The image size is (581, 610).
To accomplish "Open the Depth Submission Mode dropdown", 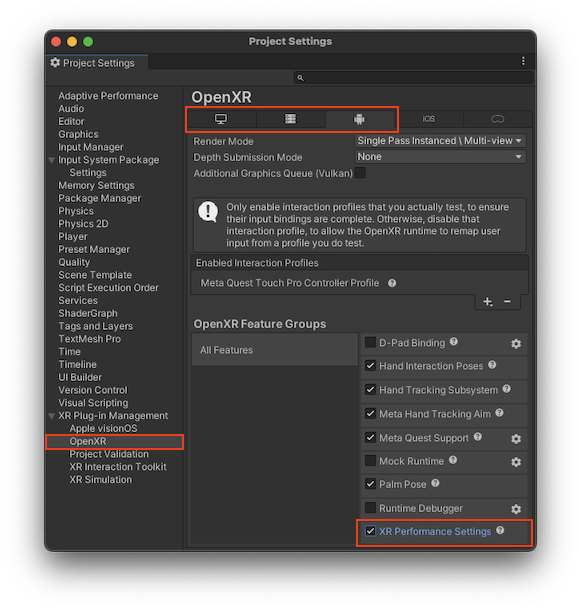I will [440, 157].
